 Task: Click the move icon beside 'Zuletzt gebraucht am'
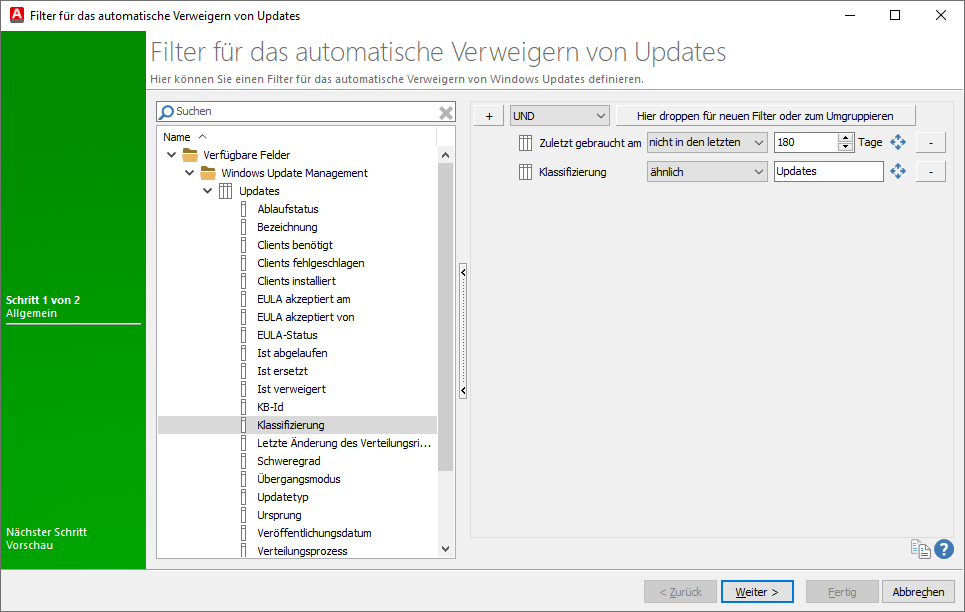coord(897,142)
